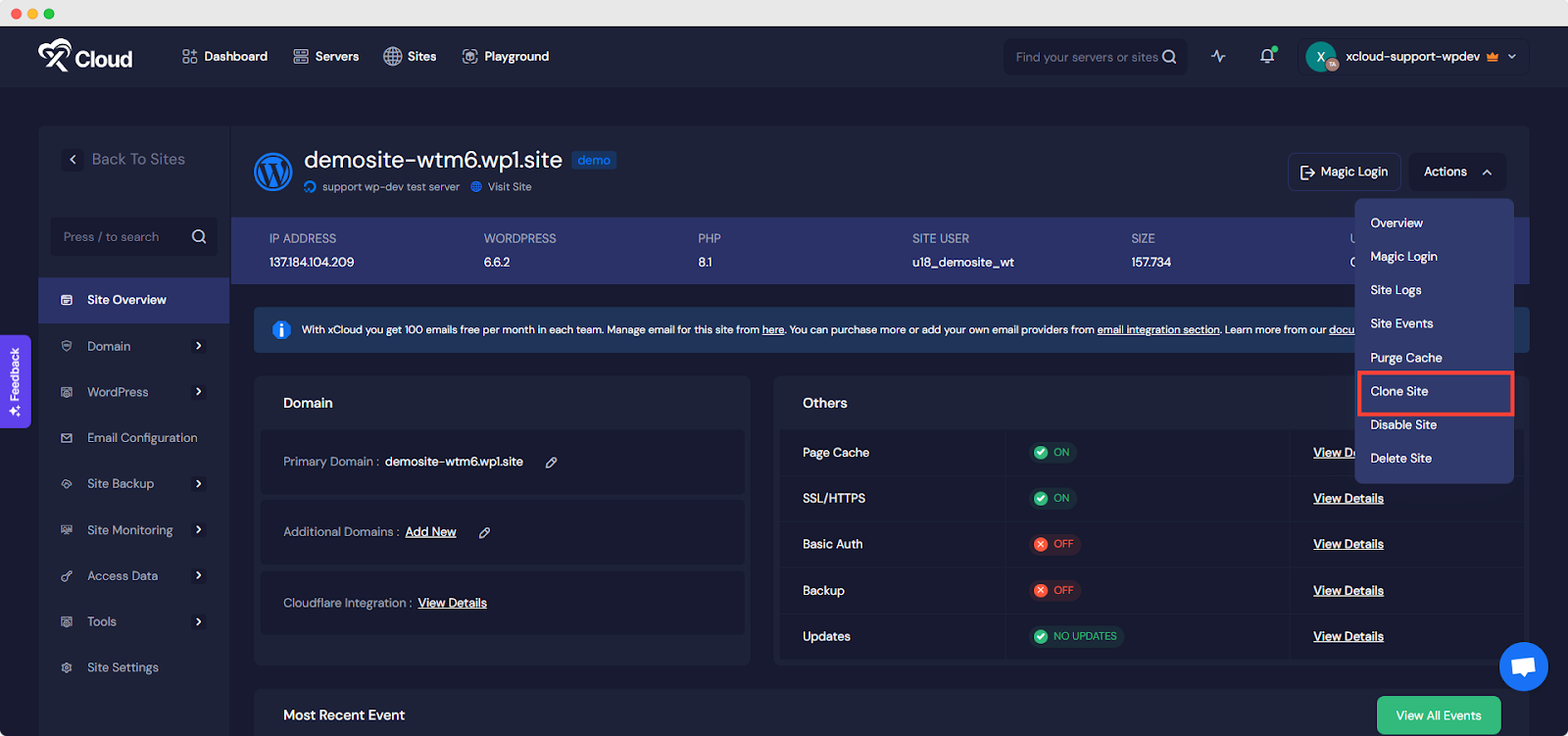Edit additional domains pencil icon
This screenshot has height=736, width=1568.
click(x=484, y=532)
